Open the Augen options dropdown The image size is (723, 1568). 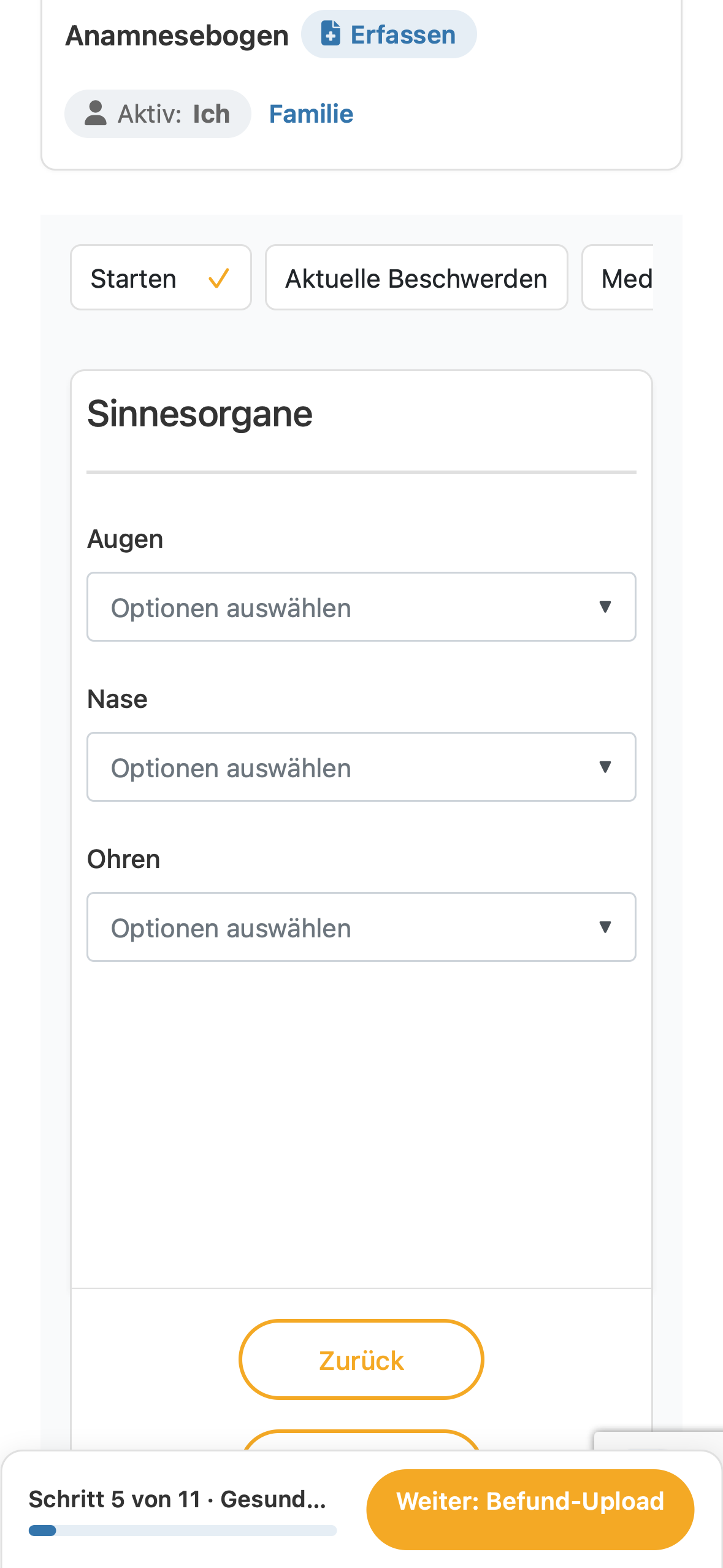click(361, 607)
